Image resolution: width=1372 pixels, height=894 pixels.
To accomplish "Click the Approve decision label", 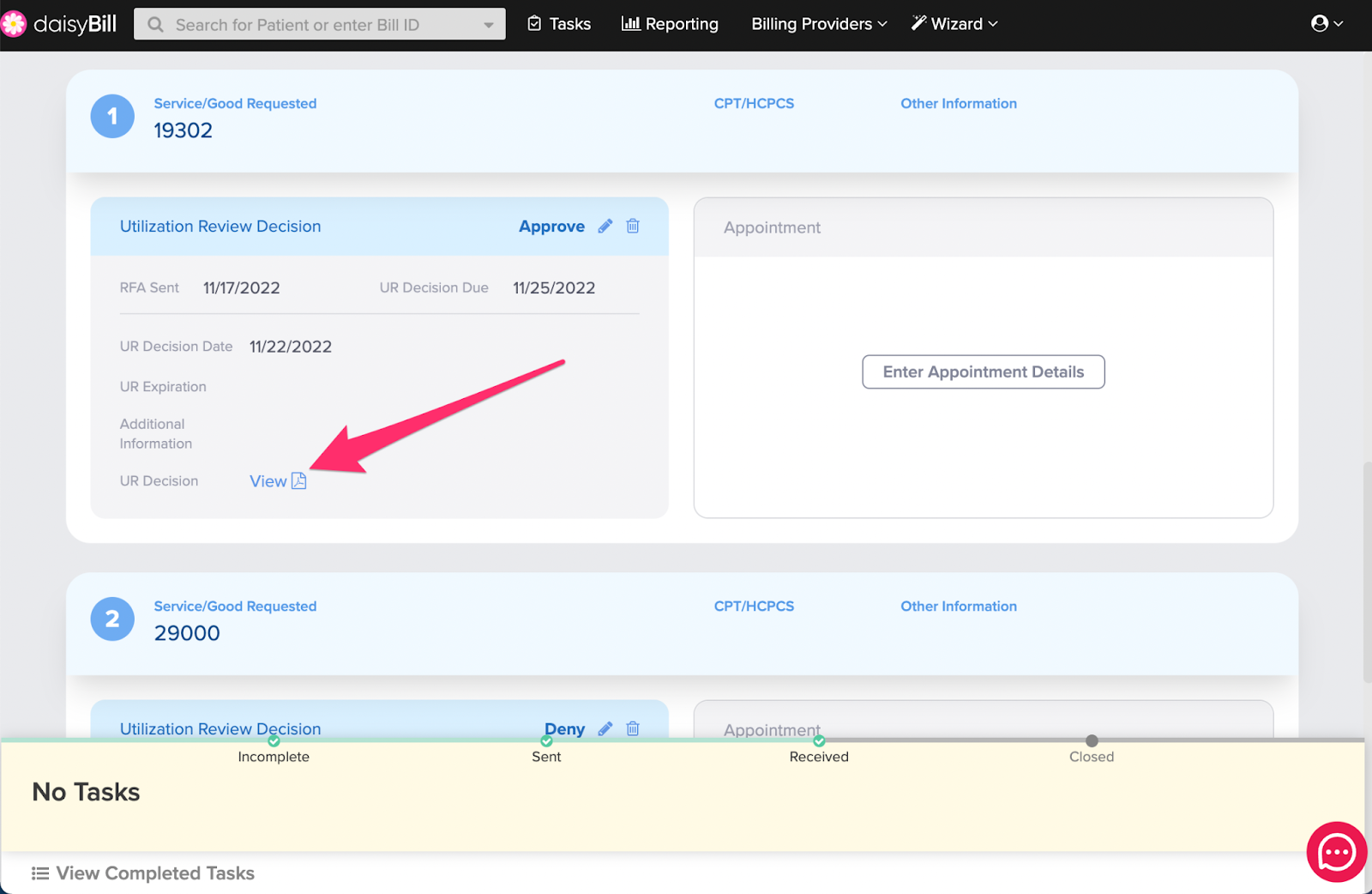I will 551,227.
